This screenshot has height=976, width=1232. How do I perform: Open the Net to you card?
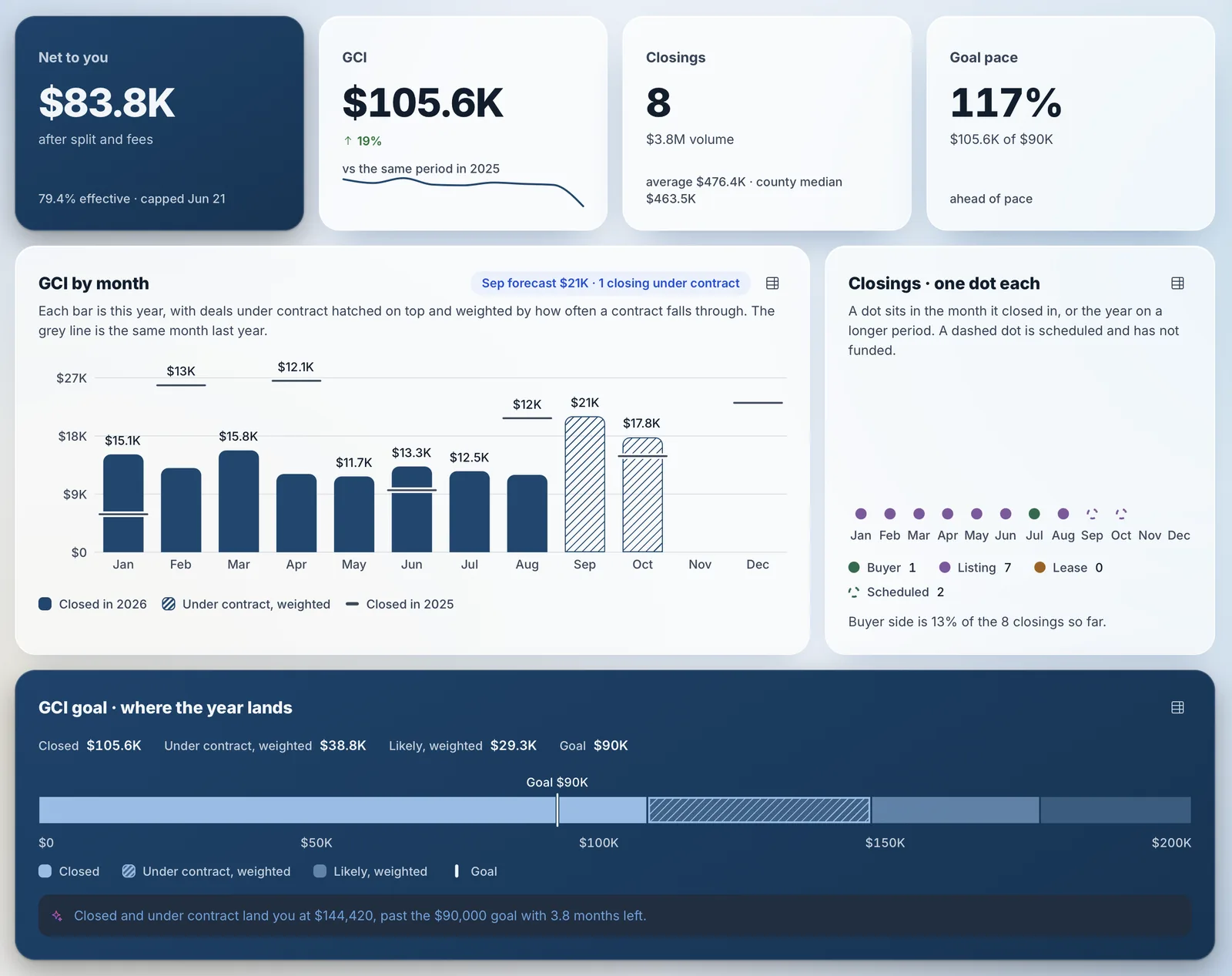point(159,123)
